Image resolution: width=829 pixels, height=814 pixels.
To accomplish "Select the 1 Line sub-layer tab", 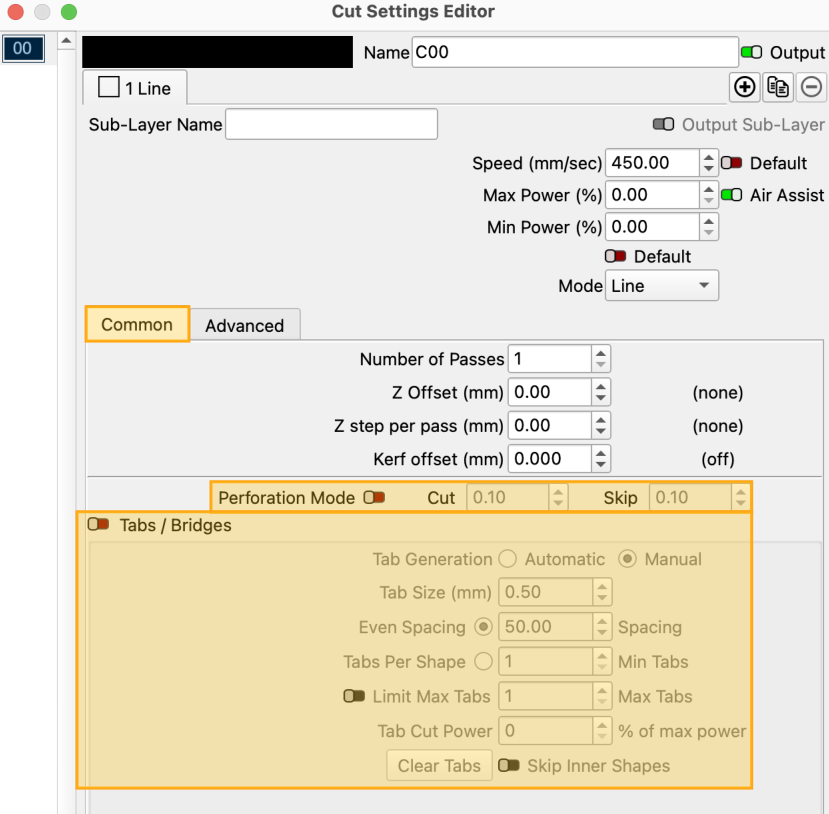I will pos(135,88).
